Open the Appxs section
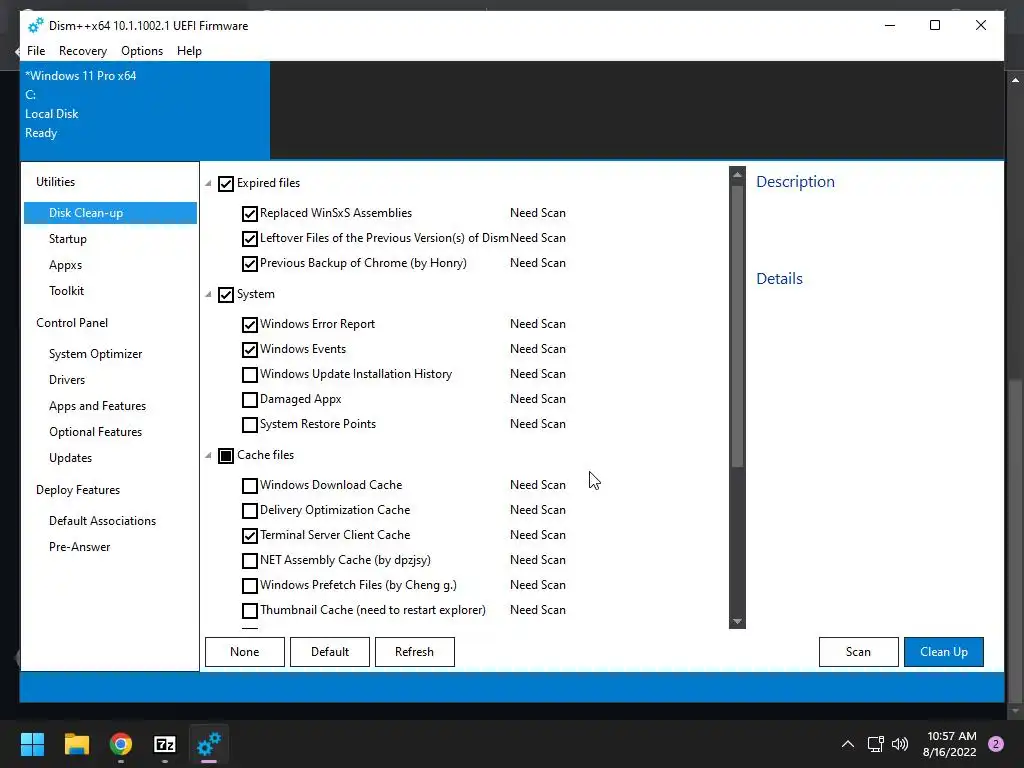 click(x=65, y=265)
